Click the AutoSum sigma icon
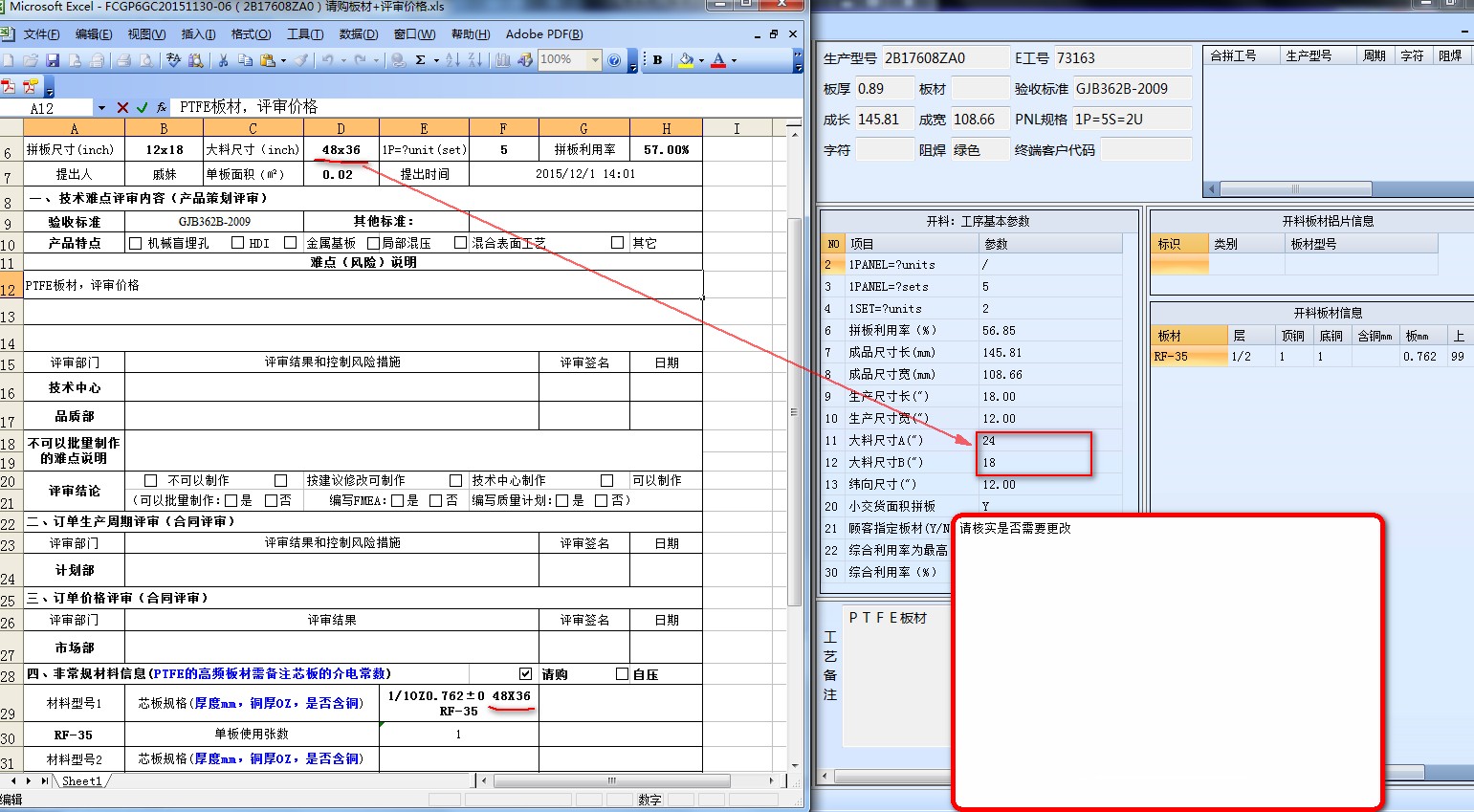Image resolution: width=1474 pixels, height=812 pixels. point(420,60)
